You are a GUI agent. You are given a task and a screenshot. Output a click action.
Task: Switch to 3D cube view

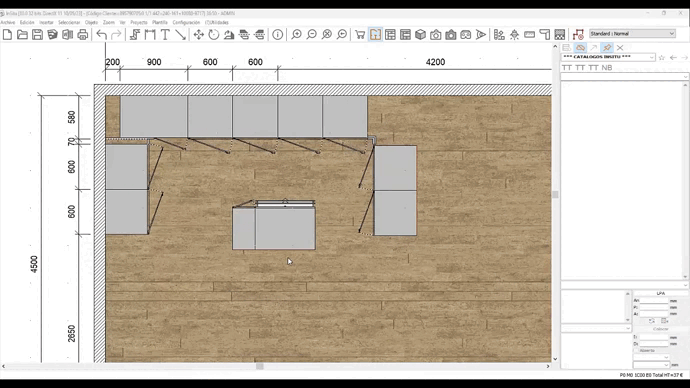tap(420, 34)
